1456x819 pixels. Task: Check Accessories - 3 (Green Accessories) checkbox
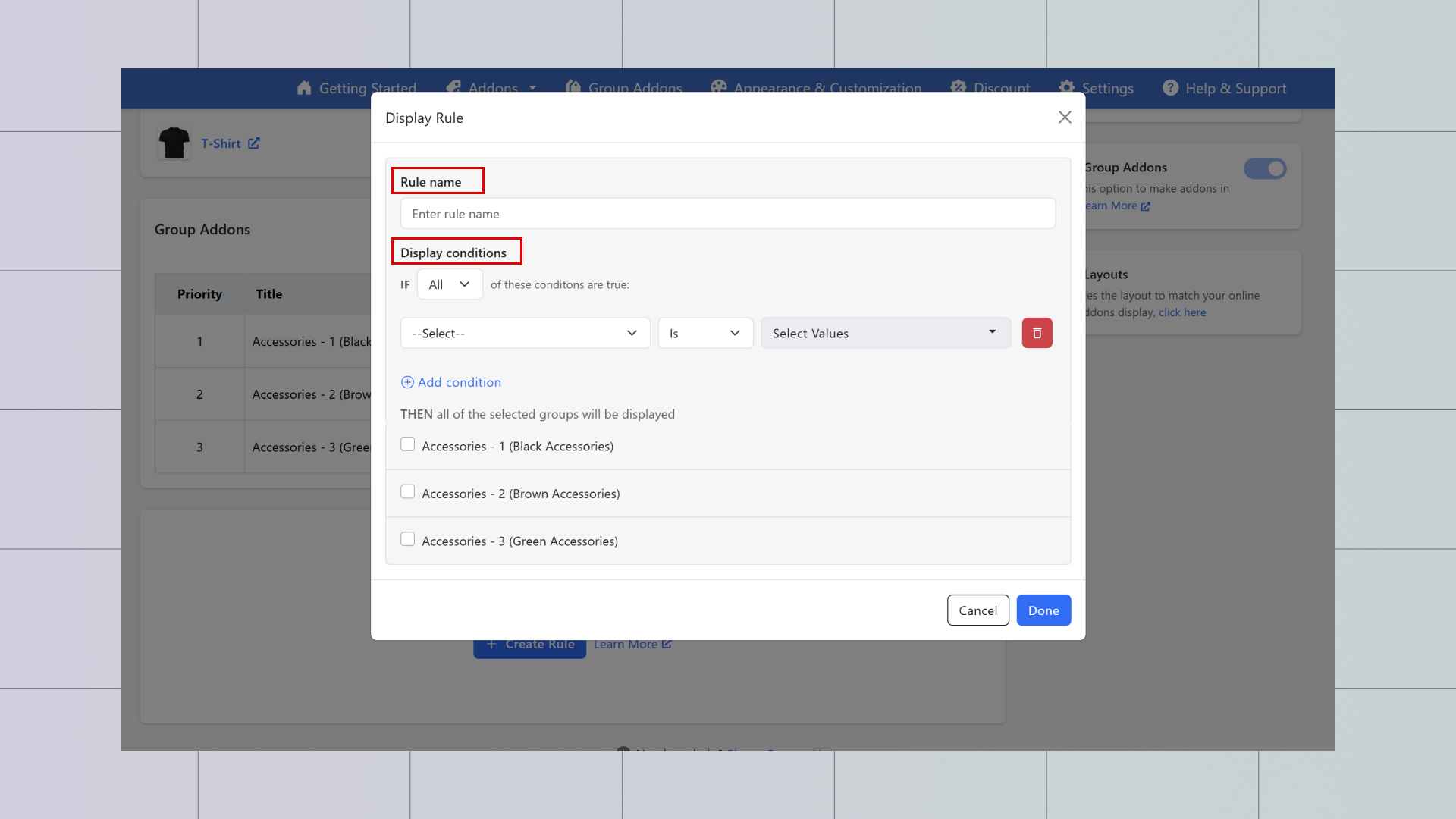click(408, 539)
